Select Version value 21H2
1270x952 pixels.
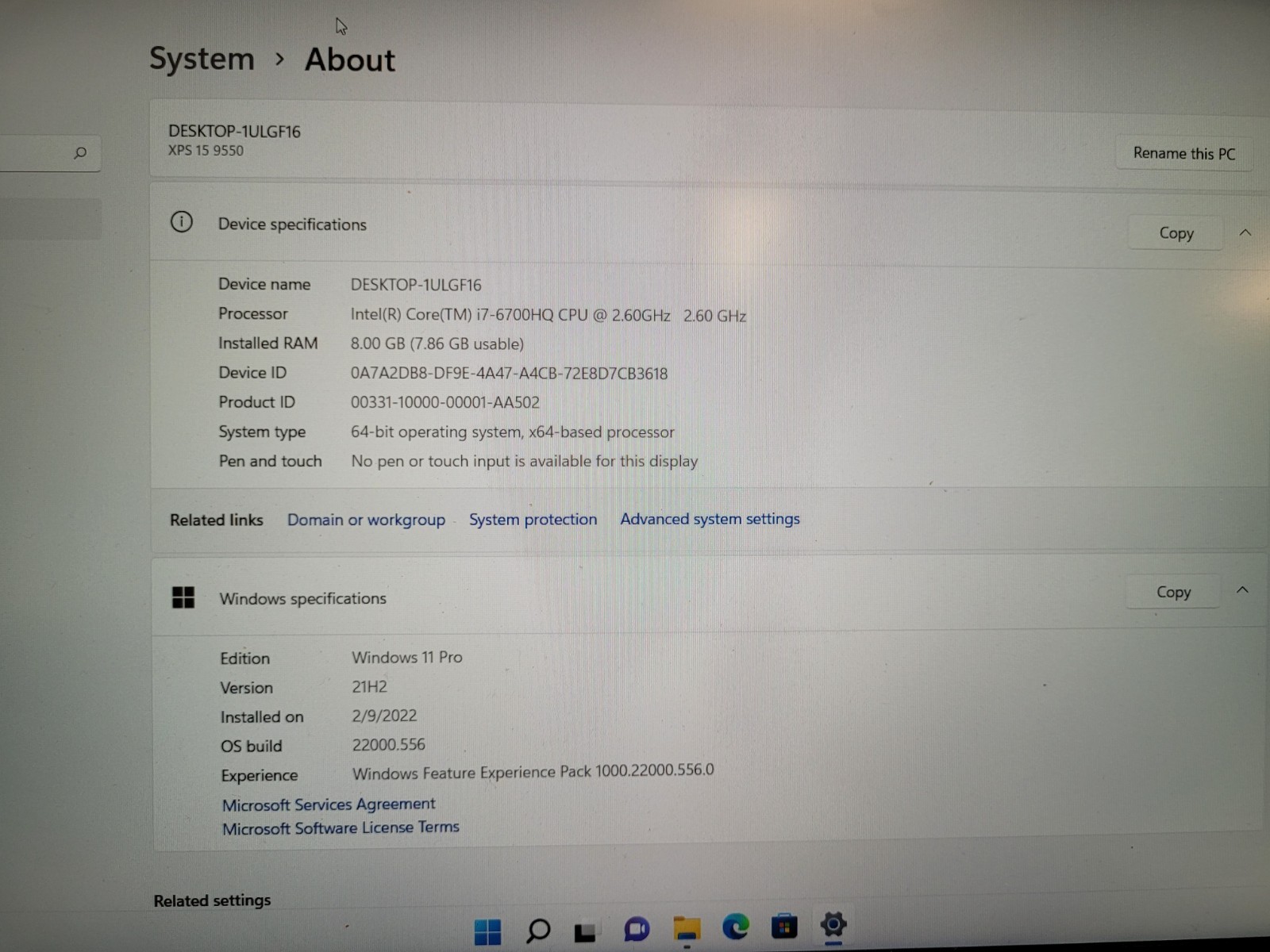point(369,686)
